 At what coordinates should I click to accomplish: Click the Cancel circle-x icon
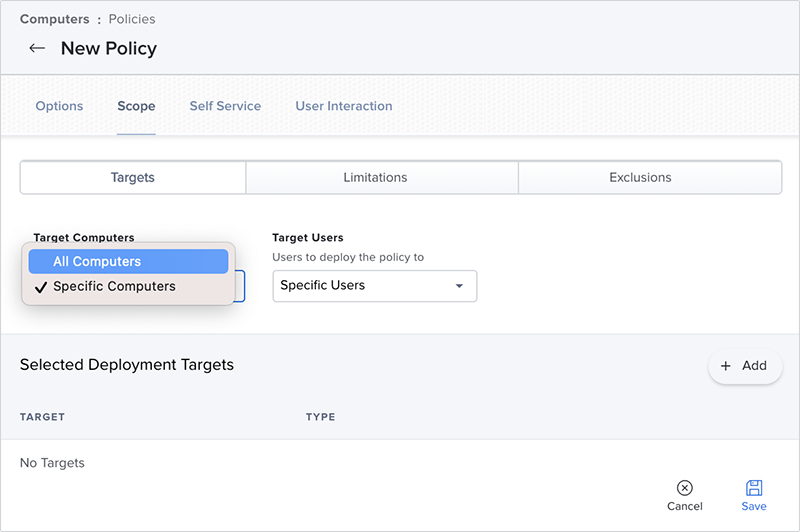point(684,488)
